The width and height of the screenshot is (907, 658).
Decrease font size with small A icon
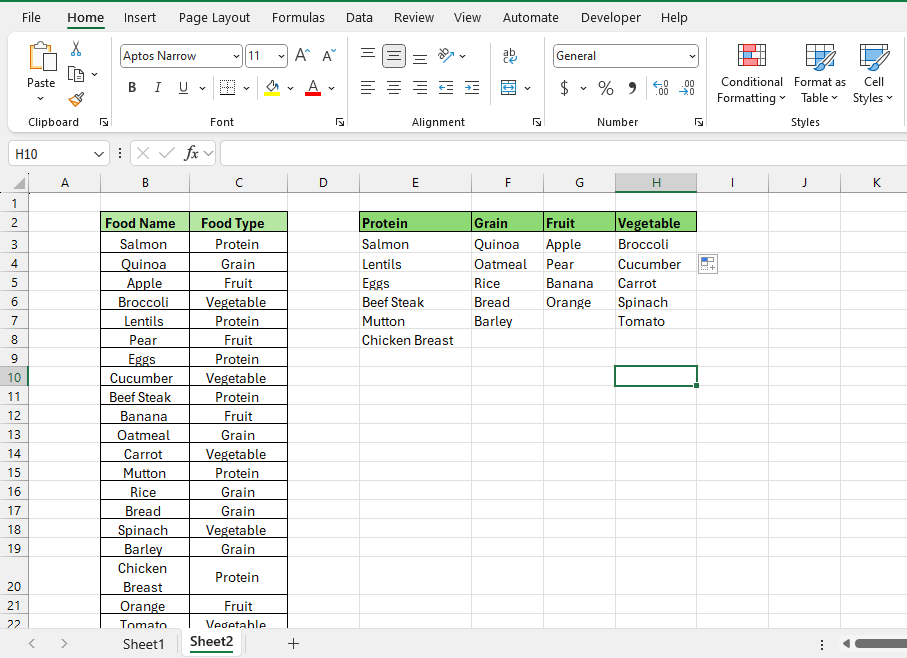coord(329,56)
